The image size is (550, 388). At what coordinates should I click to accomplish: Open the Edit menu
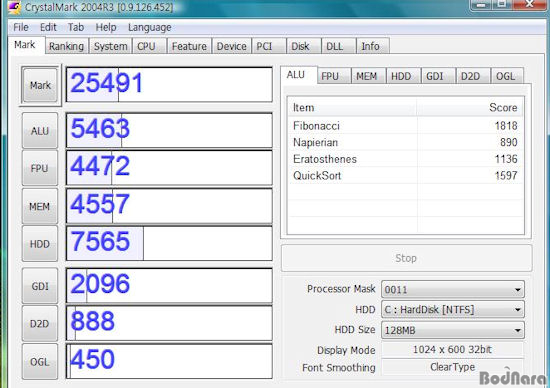pos(48,27)
